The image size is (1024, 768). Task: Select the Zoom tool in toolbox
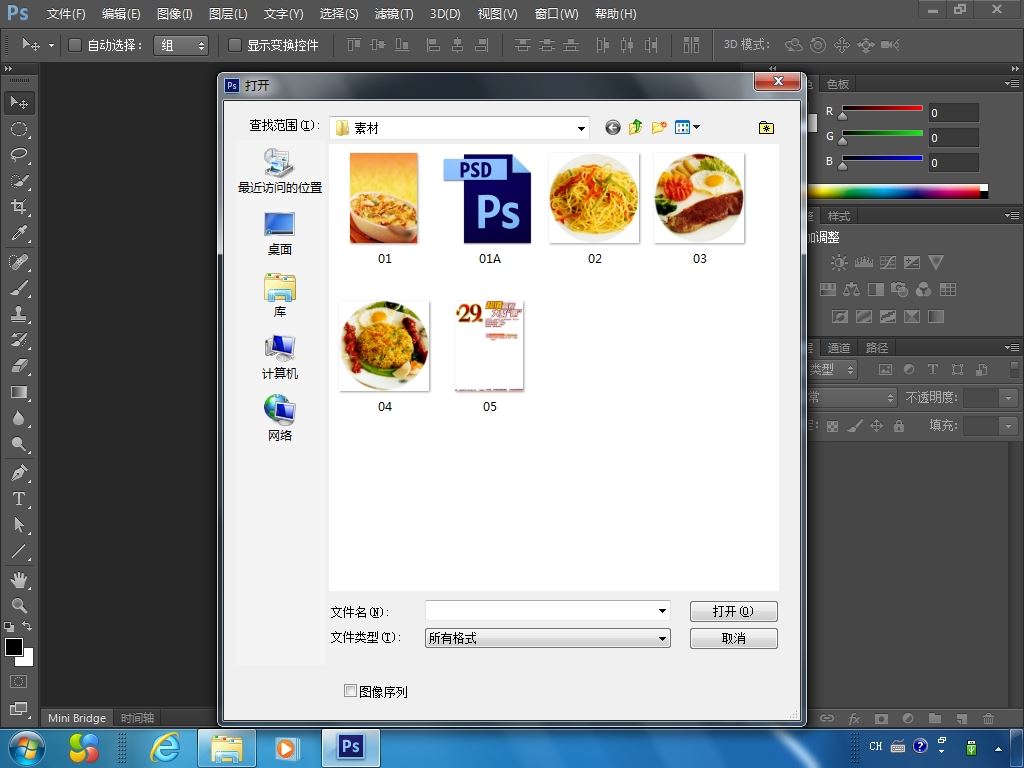[x=19, y=605]
